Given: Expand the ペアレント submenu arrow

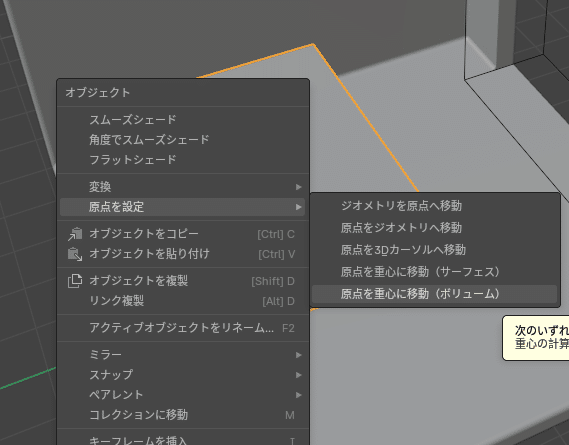Looking at the screenshot, I should (299, 395).
